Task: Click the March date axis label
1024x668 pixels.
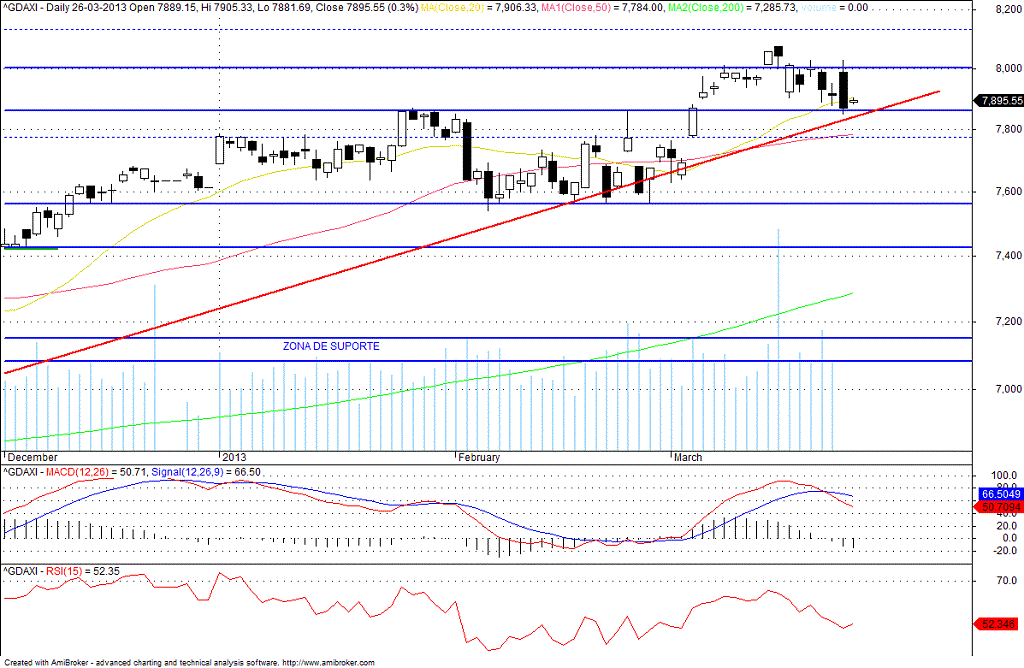Action: 688,457
